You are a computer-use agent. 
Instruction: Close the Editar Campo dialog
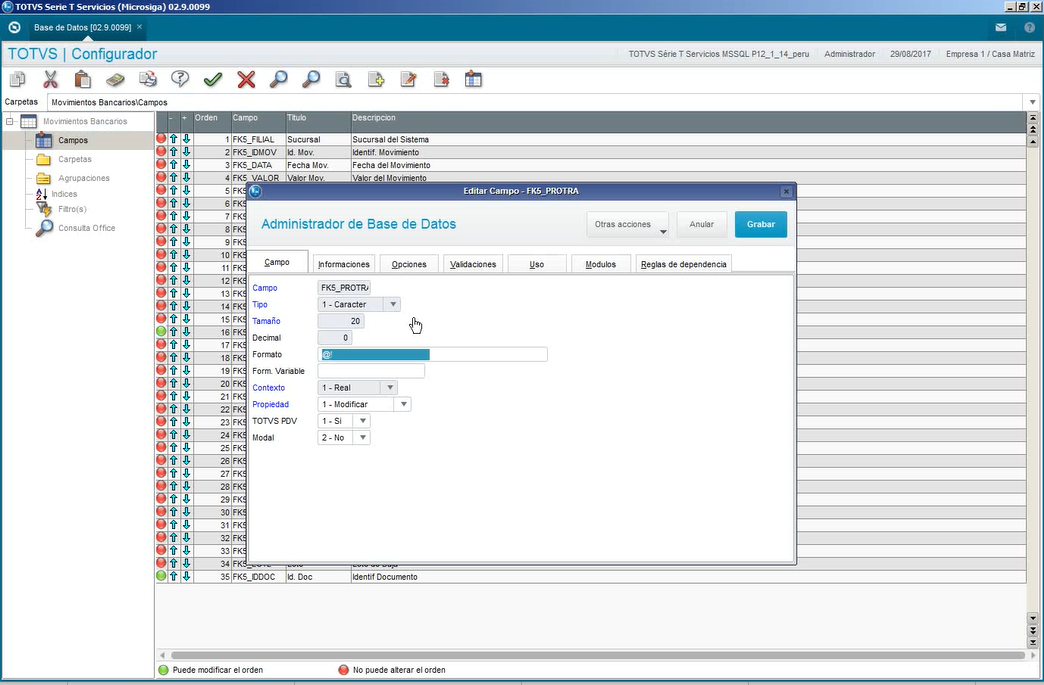786,192
